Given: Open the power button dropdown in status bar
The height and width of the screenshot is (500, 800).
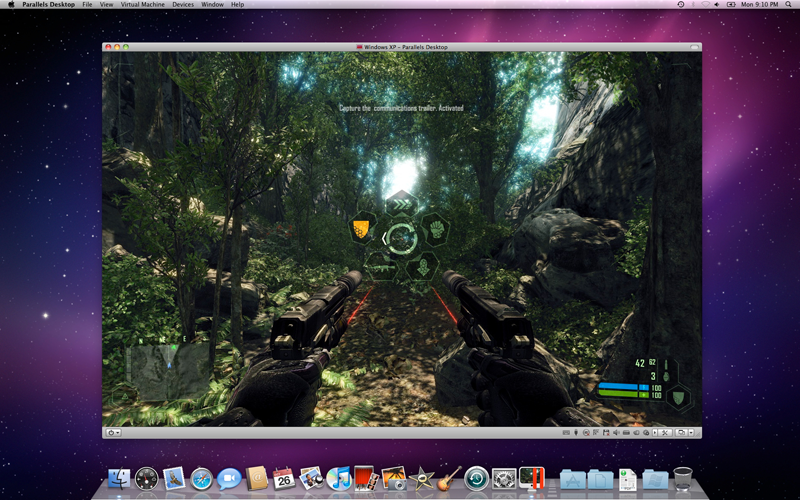Looking at the screenshot, I should (113, 433).
